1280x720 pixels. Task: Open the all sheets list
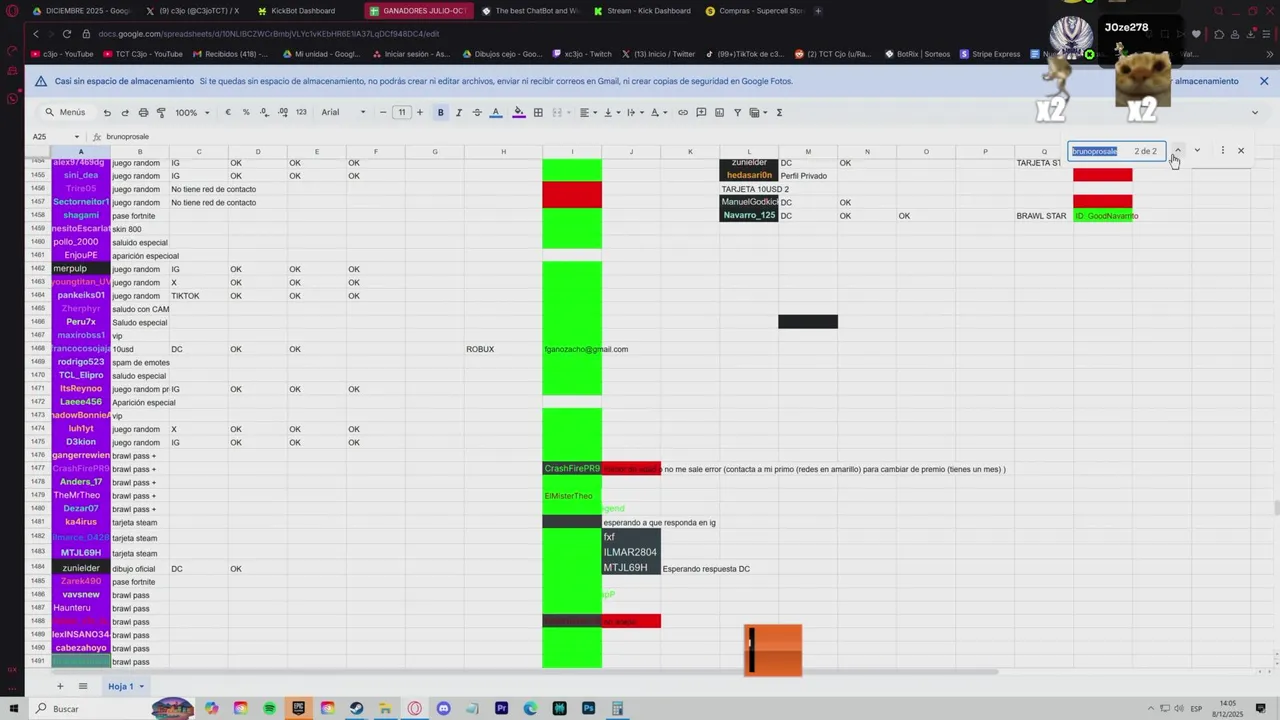pyautogui.click(x=83, y=686)
